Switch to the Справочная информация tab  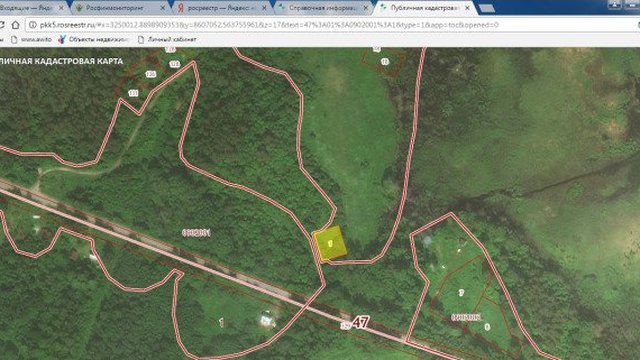tap(324, 8)
